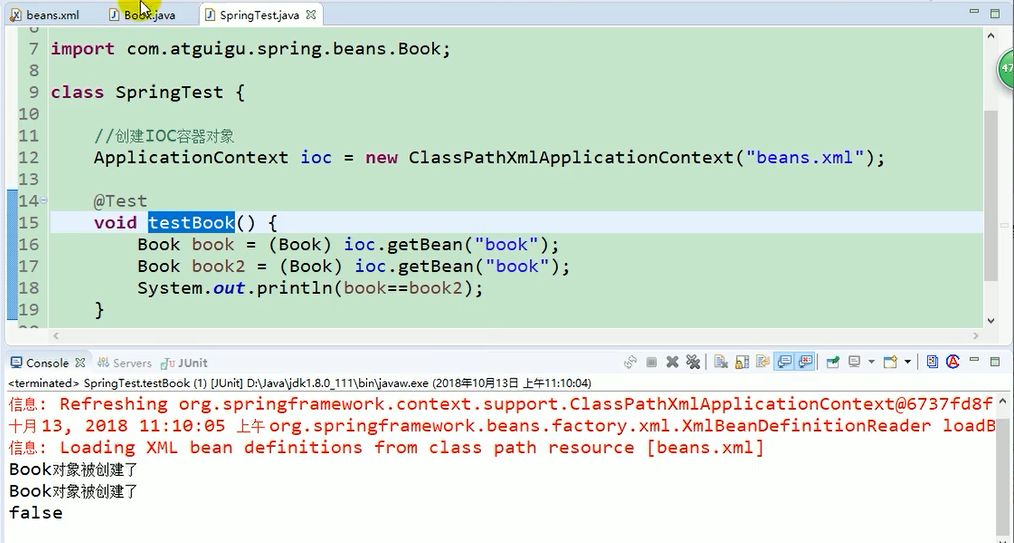Minimize the editor area
The height and width of the screenshot is (543, 1014).
[975, 12]
